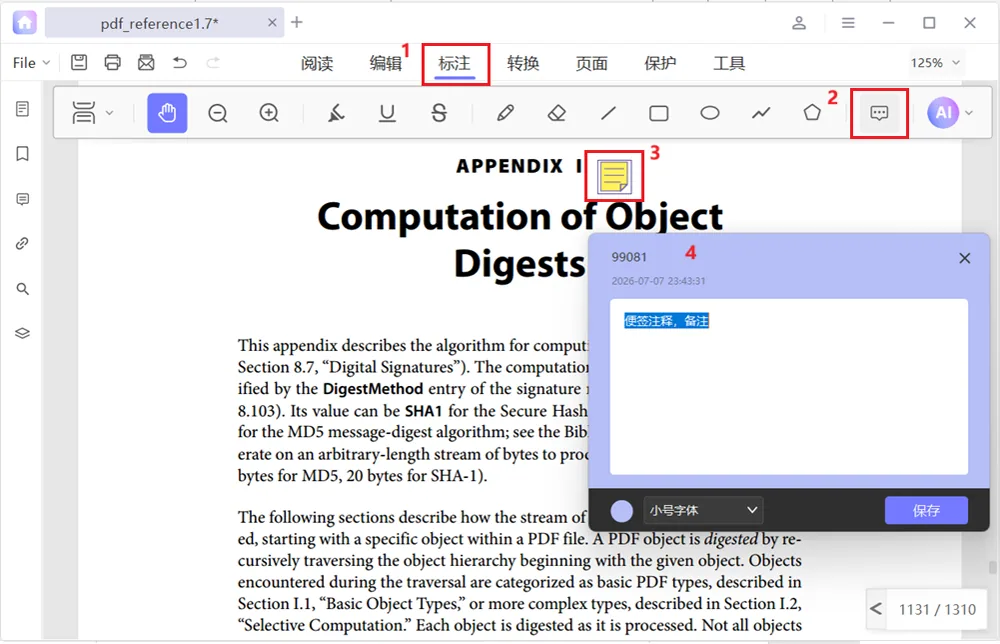1000x644 pixels.
Task: Select the polygon shape tool
Action: 812,113
